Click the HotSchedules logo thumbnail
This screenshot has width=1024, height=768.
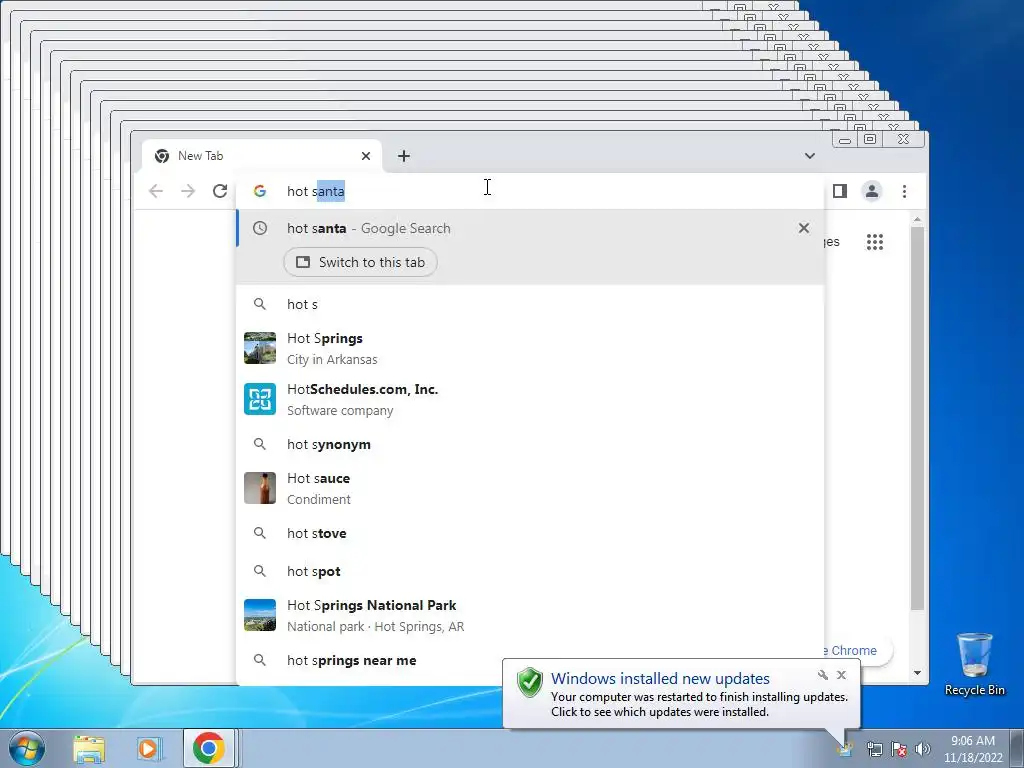click(260, 399)
